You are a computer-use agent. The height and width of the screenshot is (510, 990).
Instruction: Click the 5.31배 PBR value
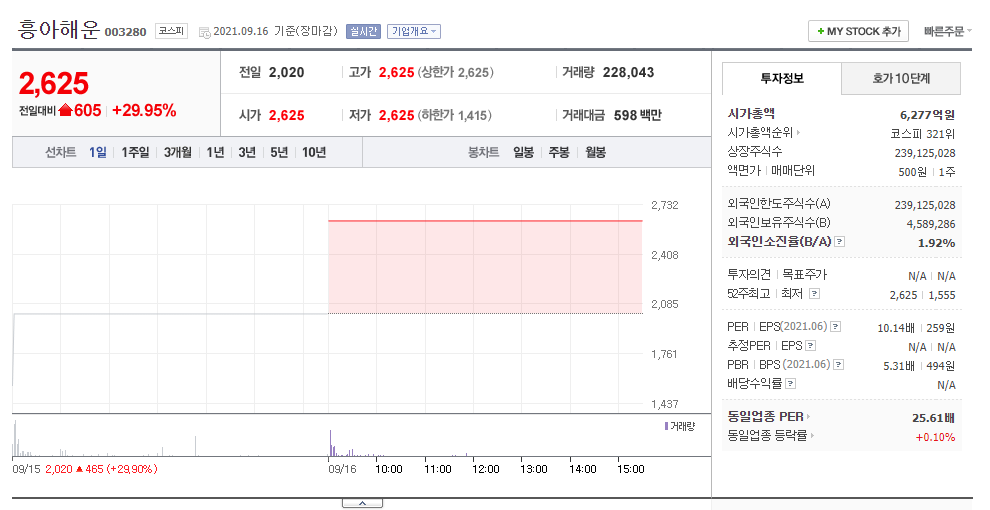pyautogui.click(x=898, y=366)
